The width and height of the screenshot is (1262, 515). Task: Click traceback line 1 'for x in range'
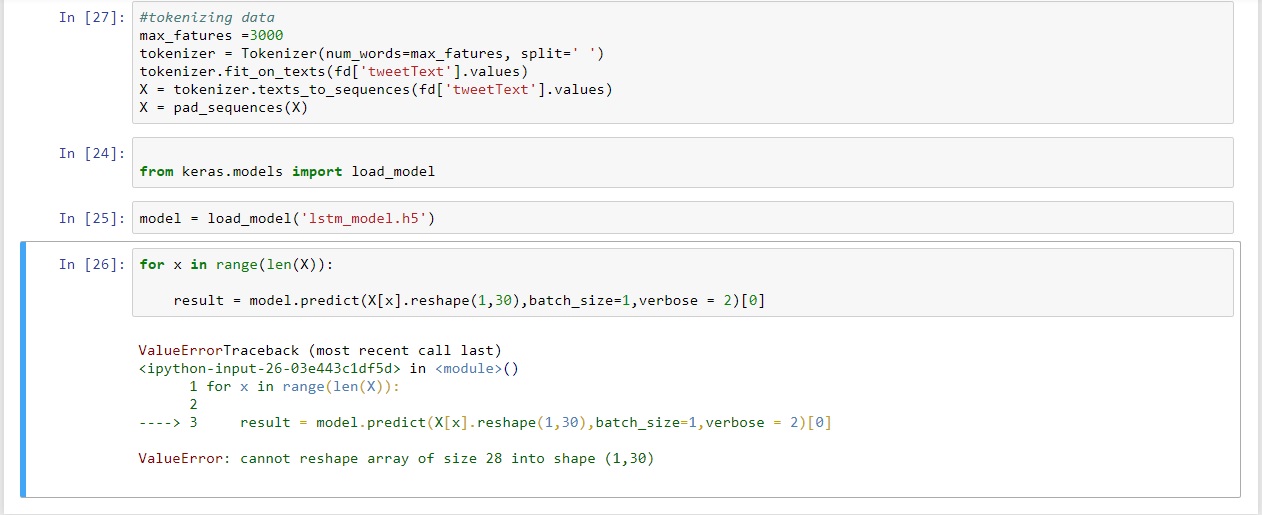tap(293, 386)
